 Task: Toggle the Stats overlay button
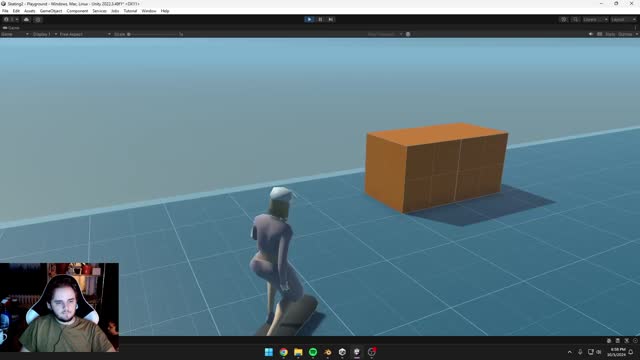(x=610, y=34)
